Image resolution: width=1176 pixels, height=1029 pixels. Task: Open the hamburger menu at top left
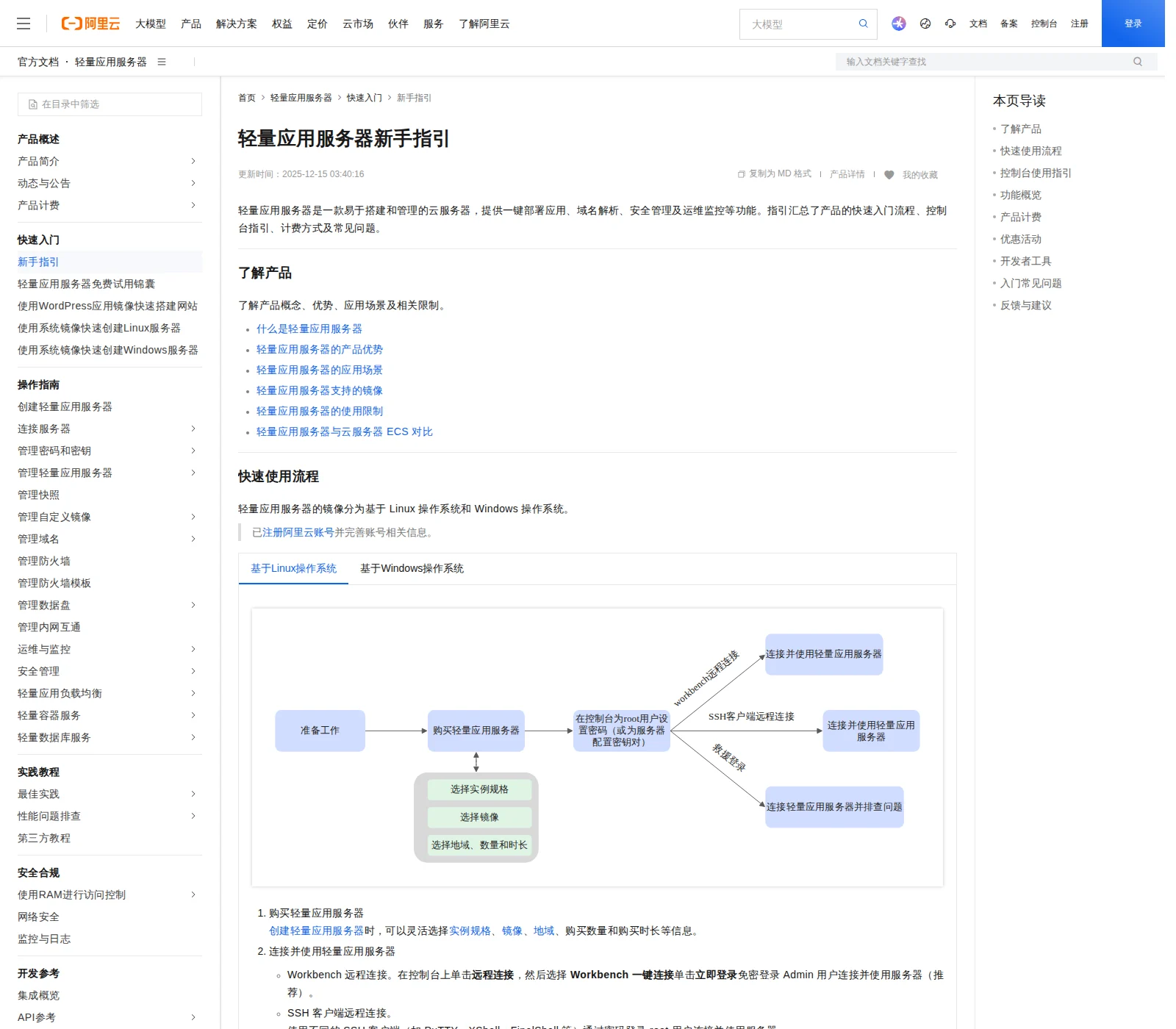click(24, 24)
